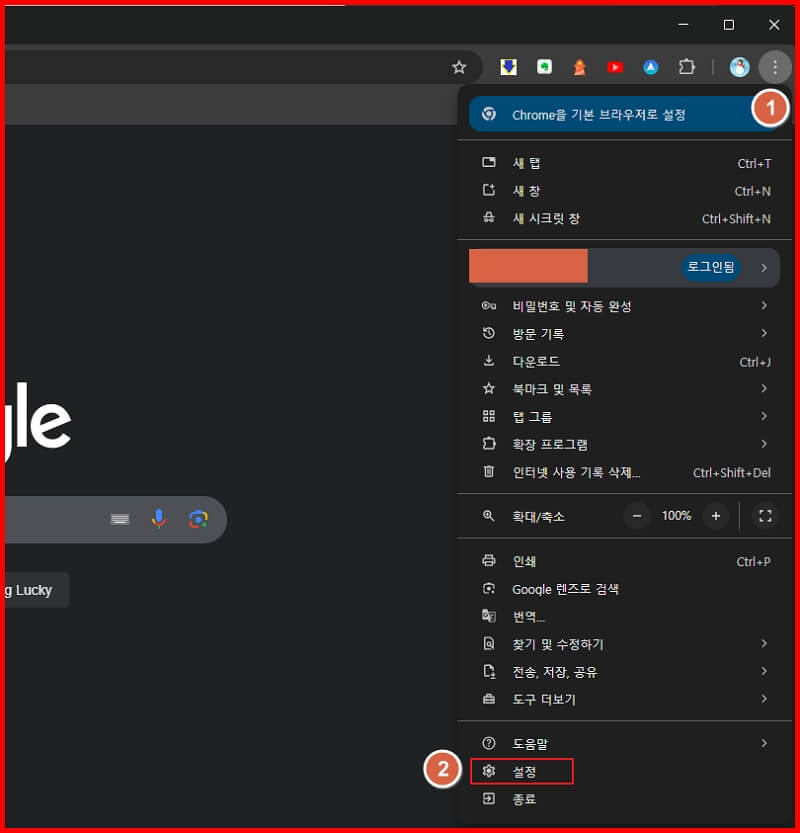Expand the 전송, 저장, 공유 chevron
The image size is (800, 833).
pos(764,671)
